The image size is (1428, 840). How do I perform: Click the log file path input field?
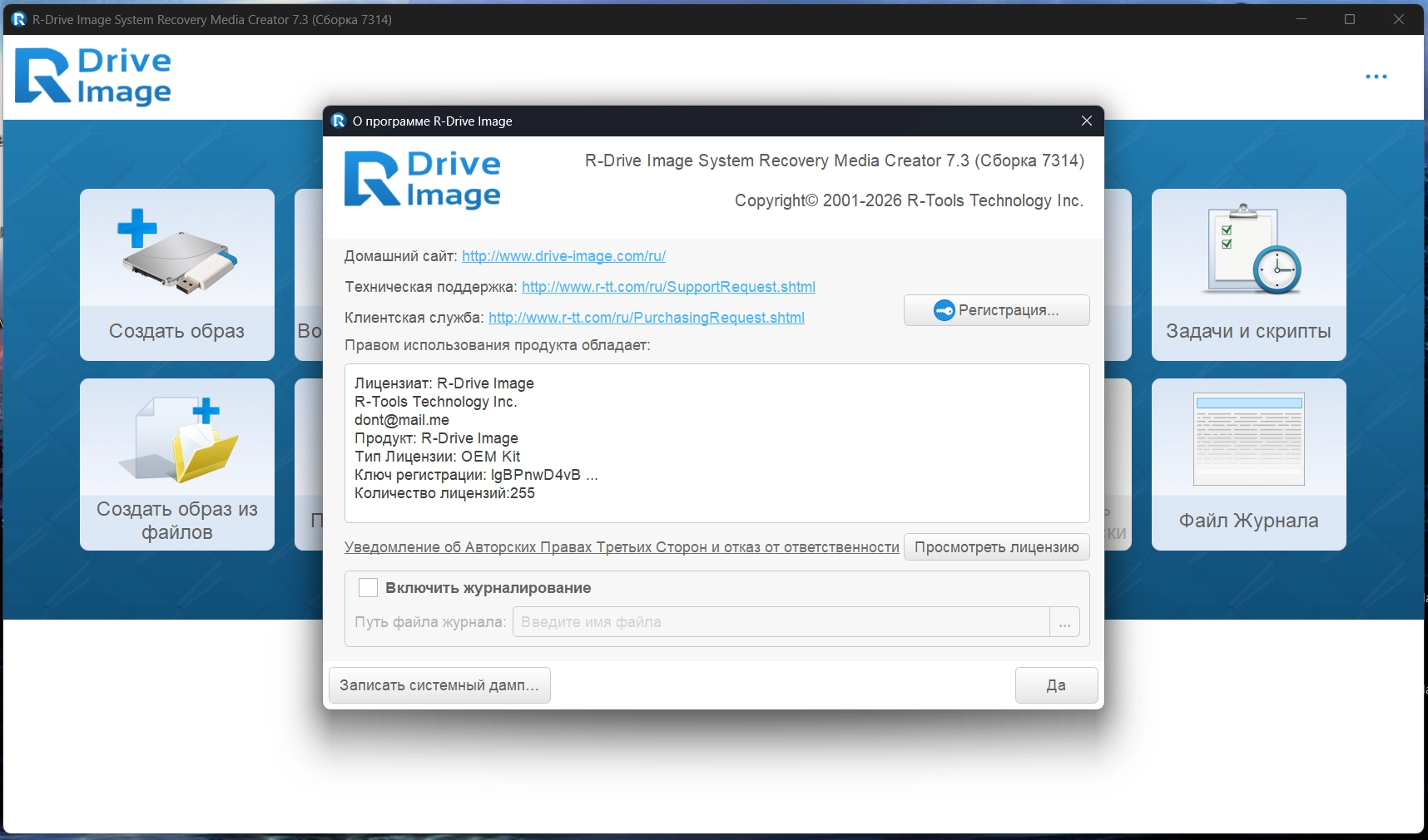point(781,622)
